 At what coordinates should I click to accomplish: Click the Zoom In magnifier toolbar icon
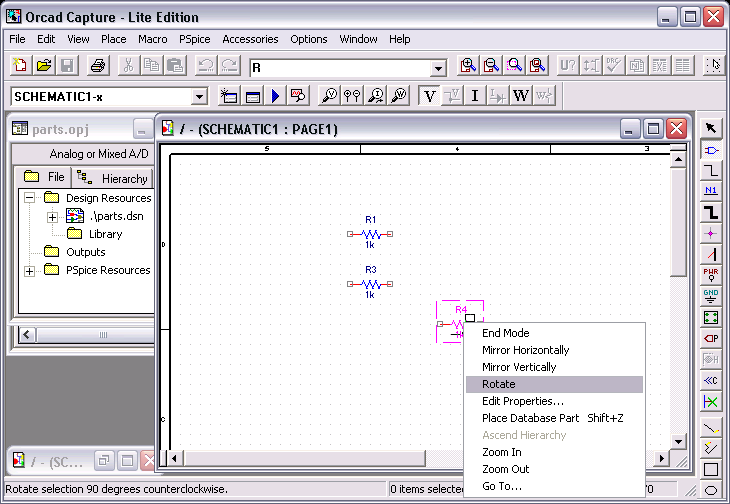tap(468, 66)
